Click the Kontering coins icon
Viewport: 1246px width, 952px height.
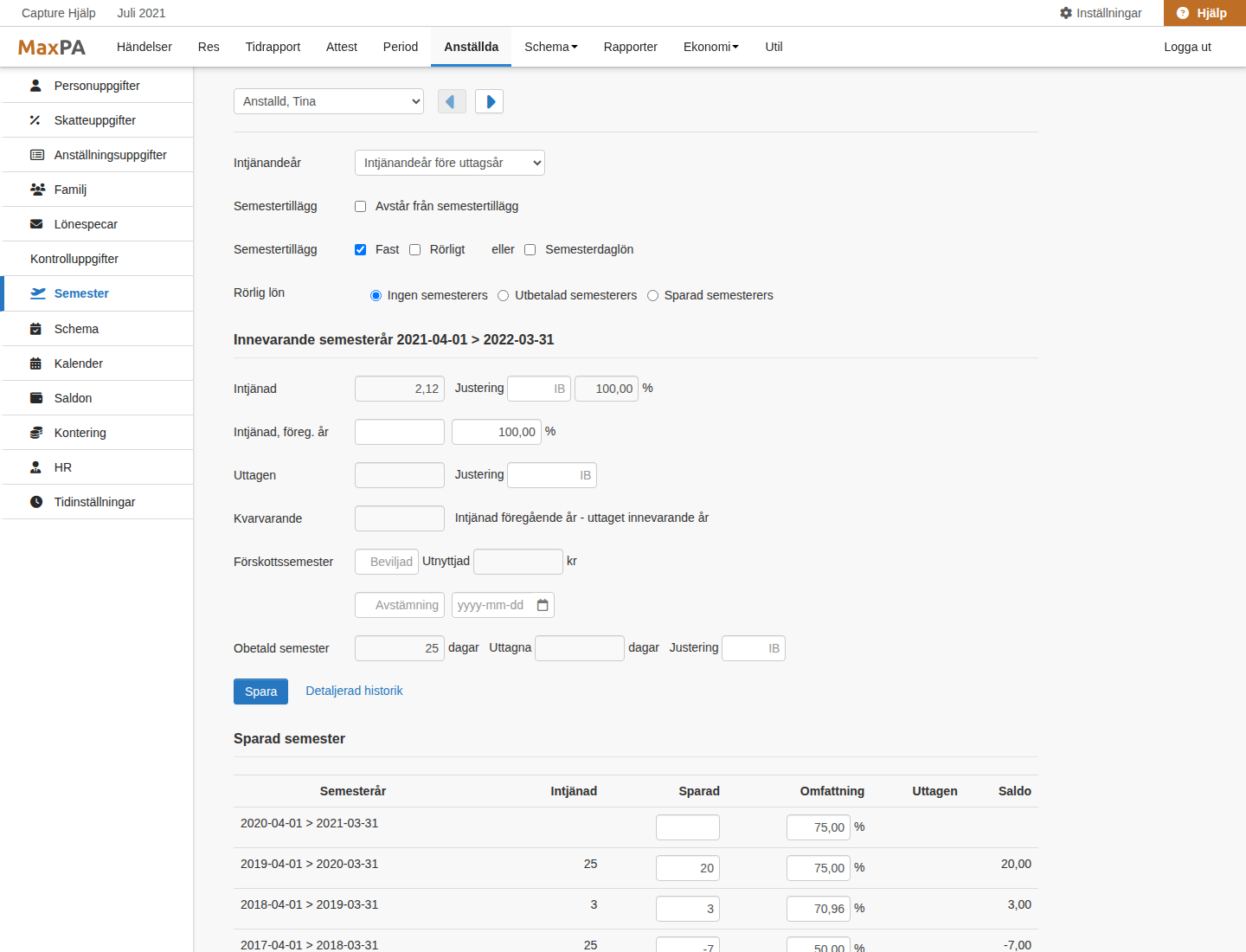[36, 433]
